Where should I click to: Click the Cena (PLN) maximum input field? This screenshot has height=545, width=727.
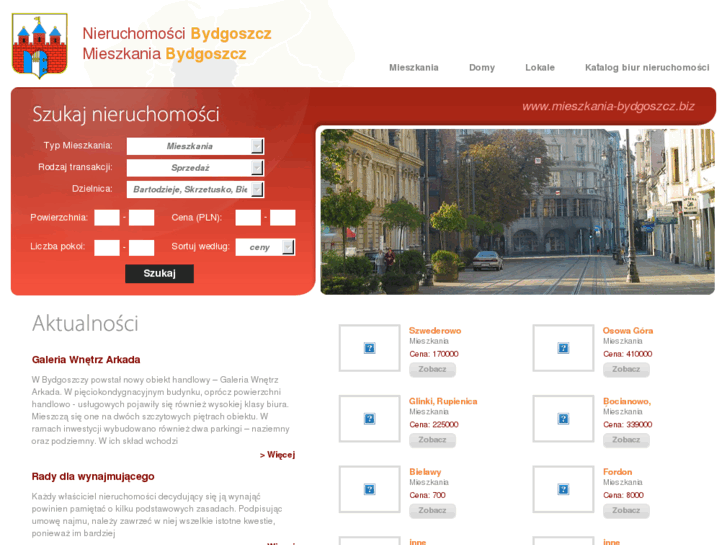click(283, 218)
